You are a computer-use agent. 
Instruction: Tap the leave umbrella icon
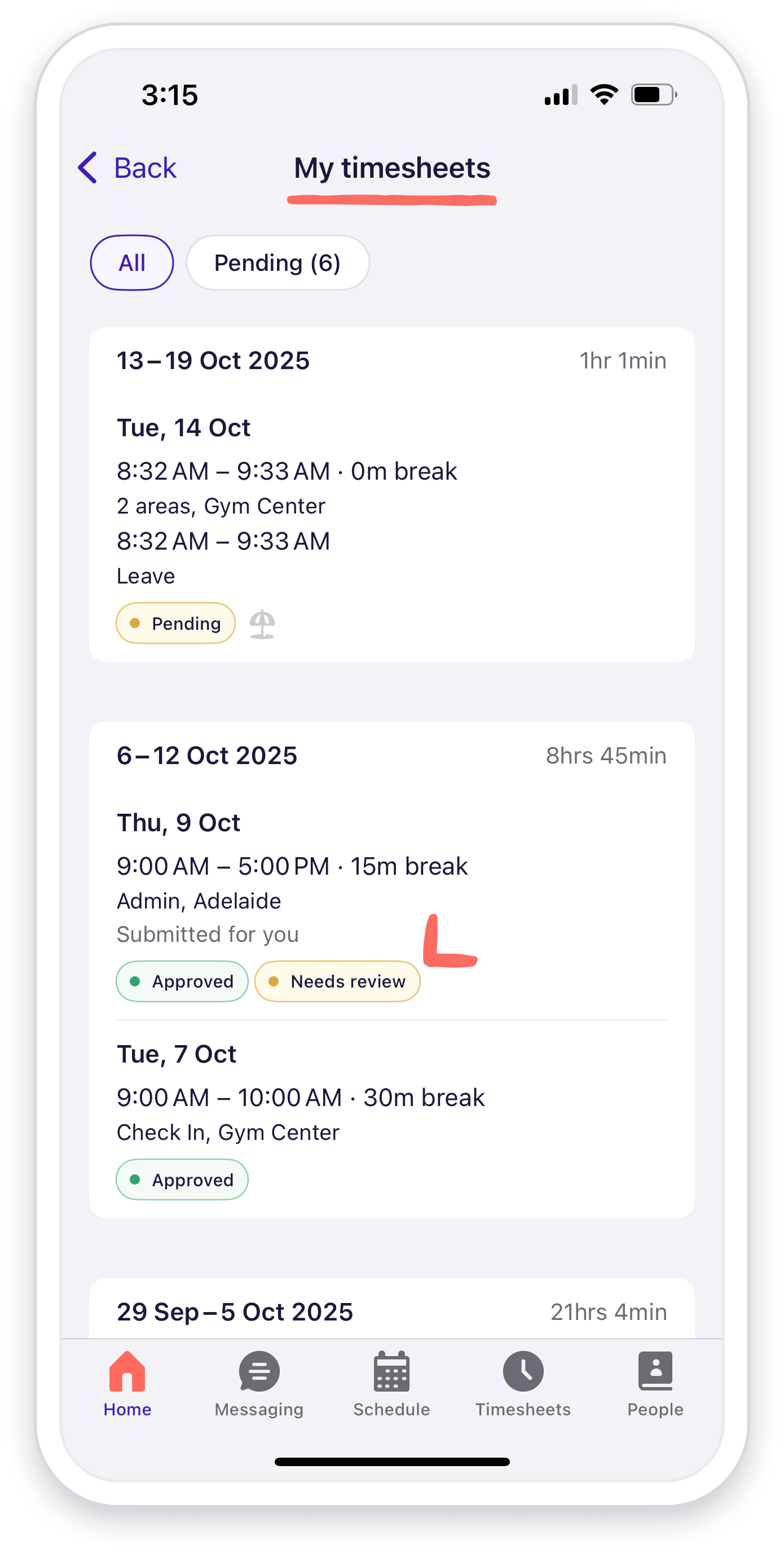[263, 624]
